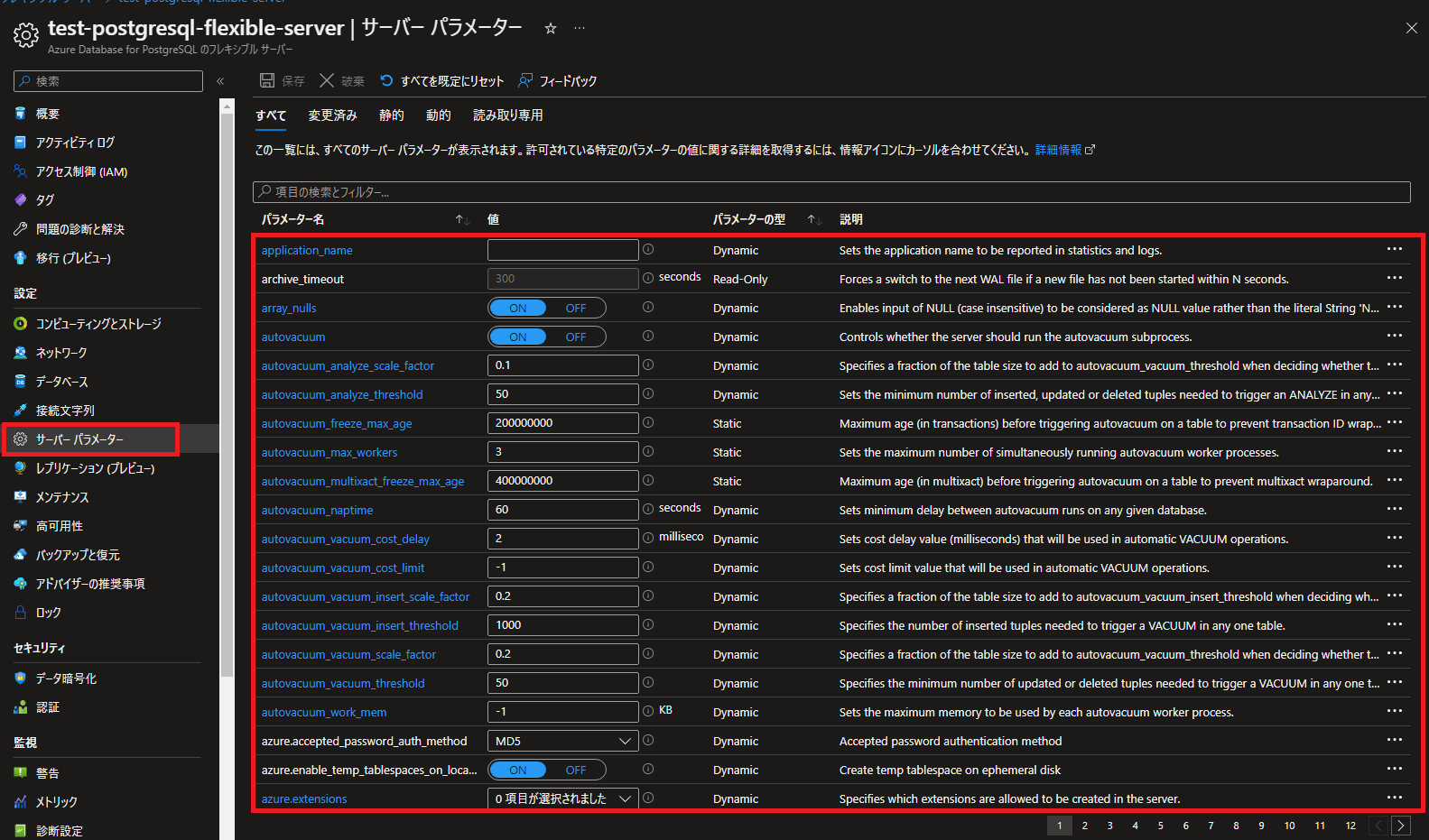Click the アドバイザーの推奨事項 sidebar icon
This screenshot has height=840, width=1429.
tap(21, 584)
